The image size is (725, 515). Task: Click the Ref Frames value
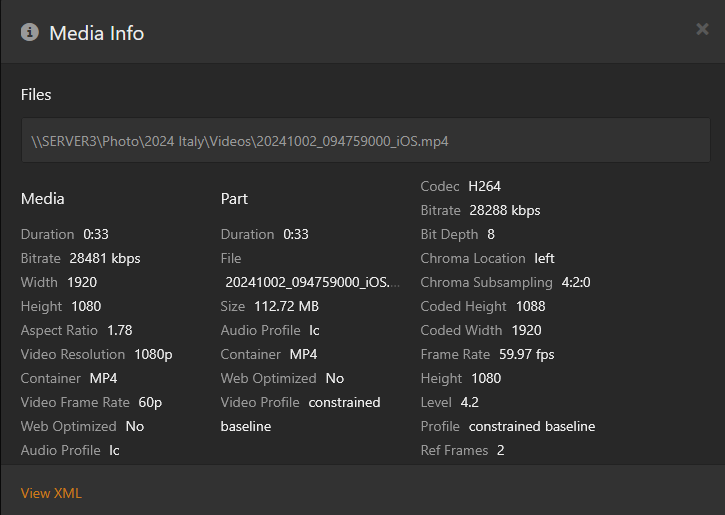coord(500,451)
